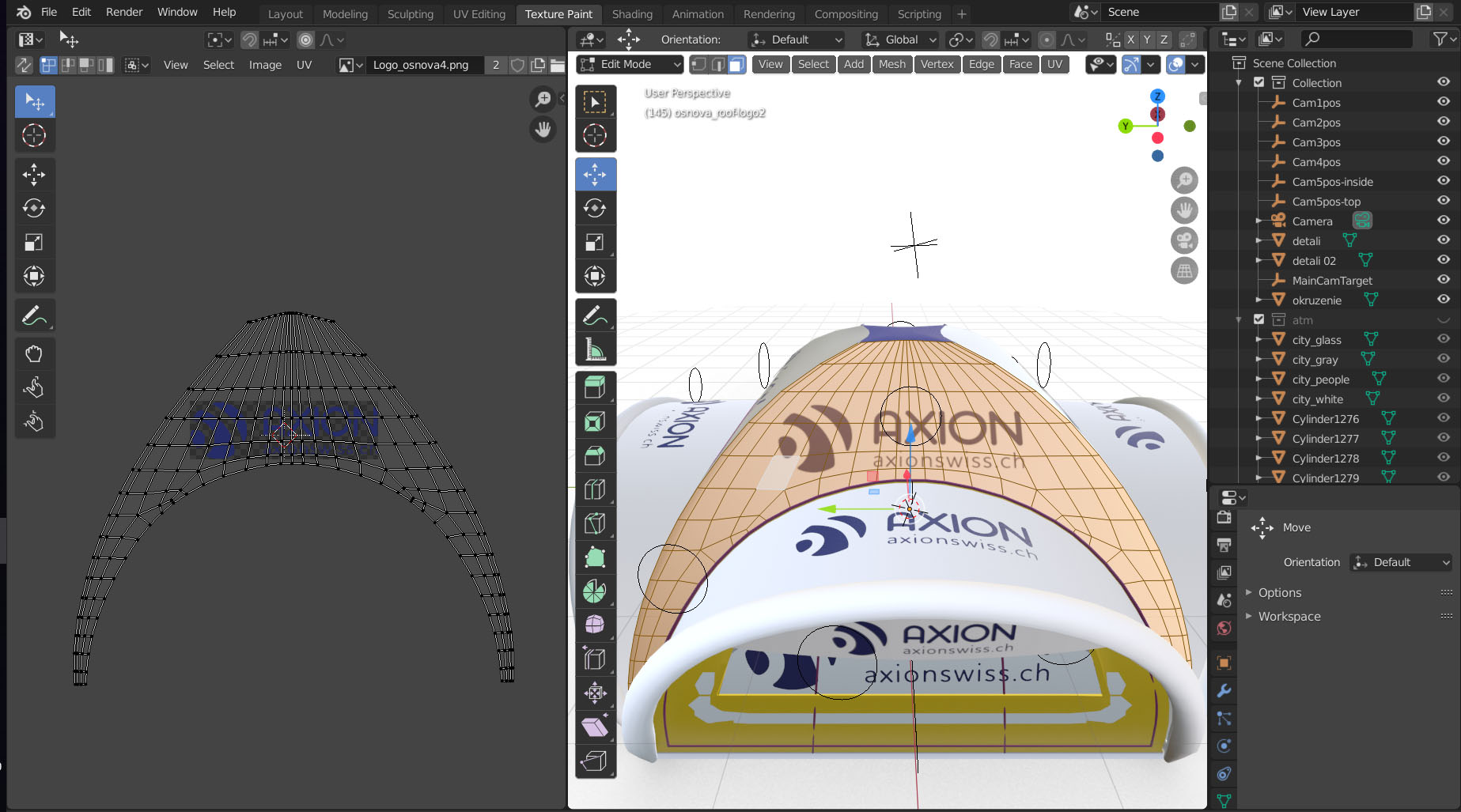Select the Shrink/Fatten tool

click(x=595, y=693)
